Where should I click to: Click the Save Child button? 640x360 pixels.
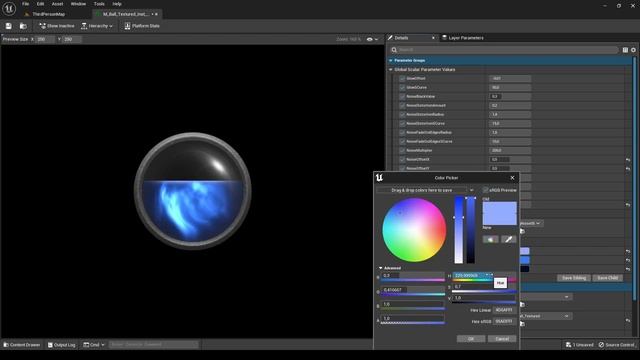(608, 278)
